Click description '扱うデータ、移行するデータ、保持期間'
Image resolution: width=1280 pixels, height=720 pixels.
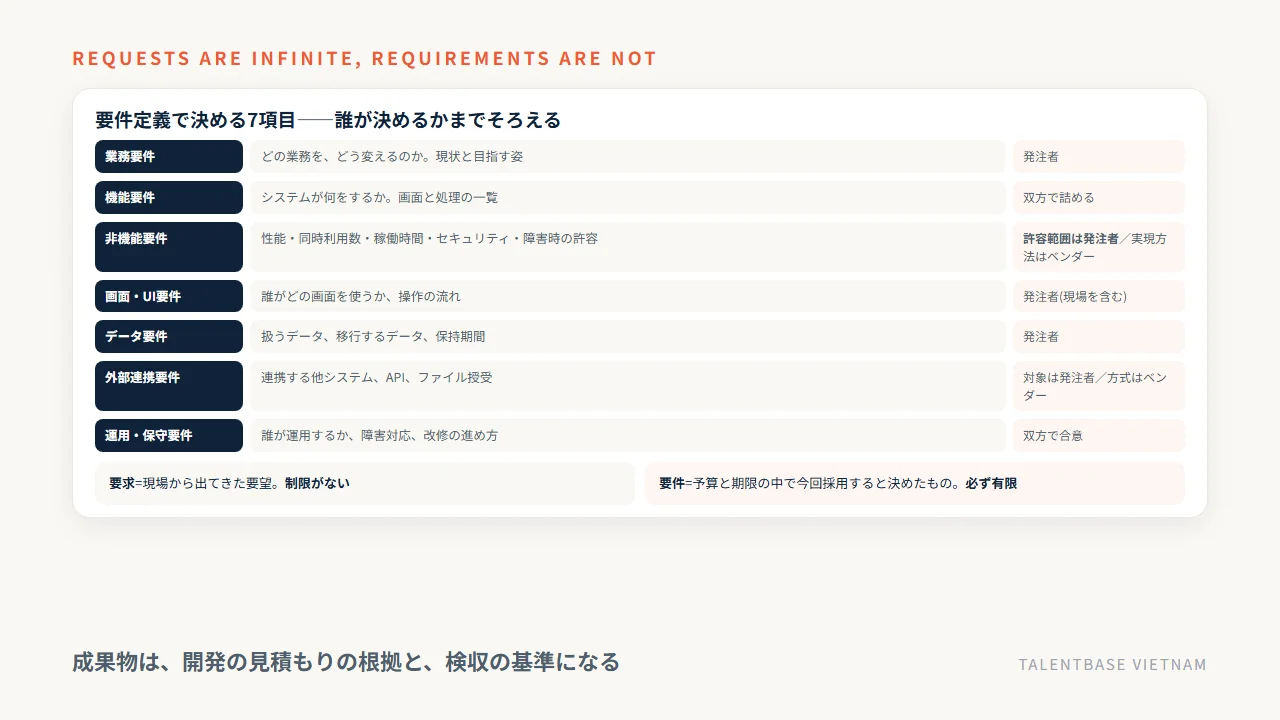coord(628,336)
